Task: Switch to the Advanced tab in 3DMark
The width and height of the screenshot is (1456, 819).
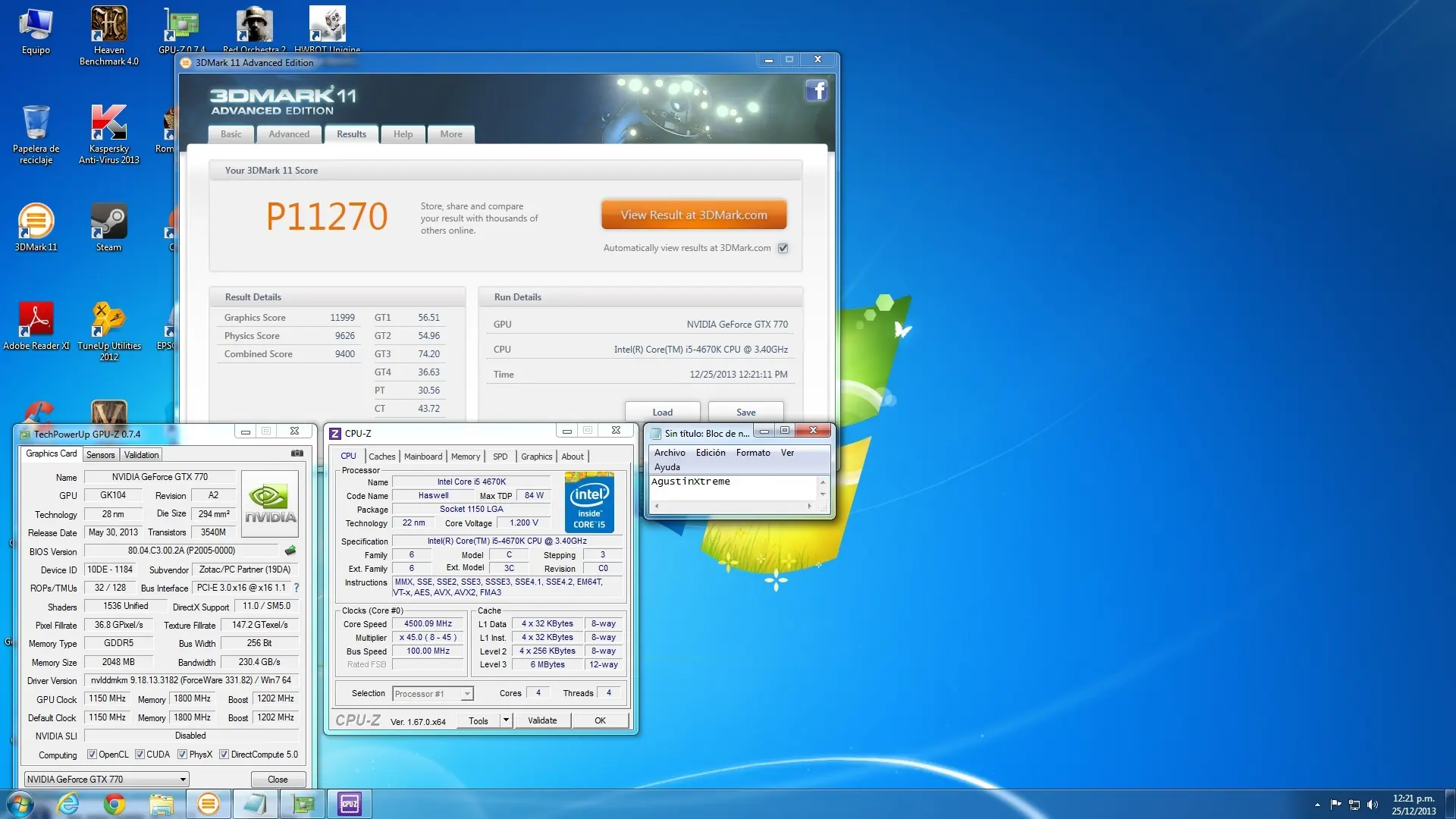Action: pos(289,134)
